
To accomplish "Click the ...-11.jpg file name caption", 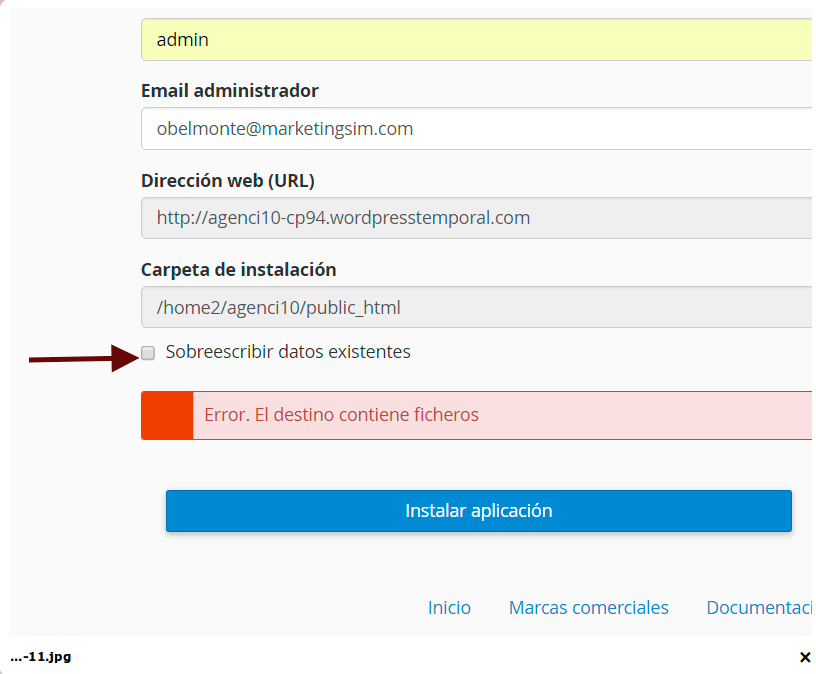I will coord(41,657).
